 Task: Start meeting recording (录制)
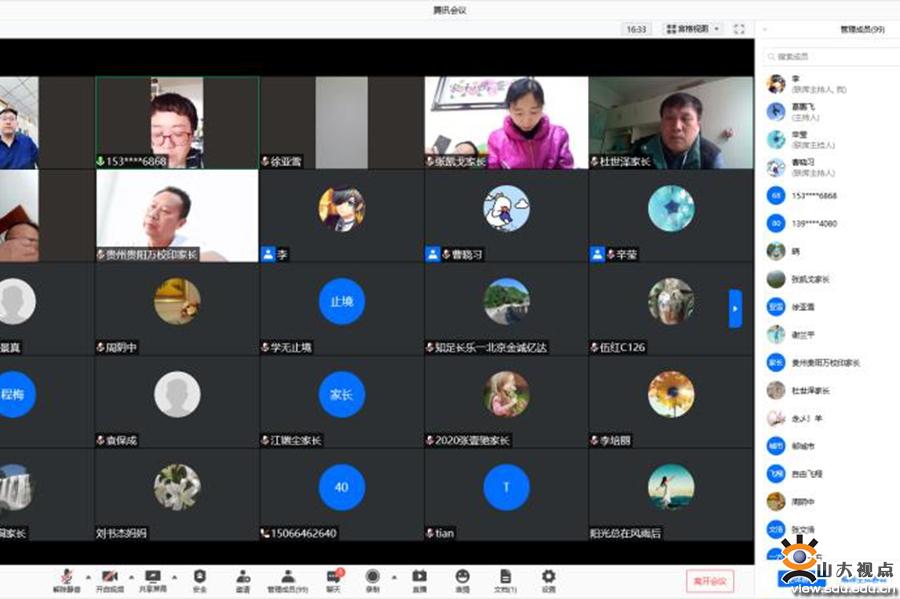(372, 579)
